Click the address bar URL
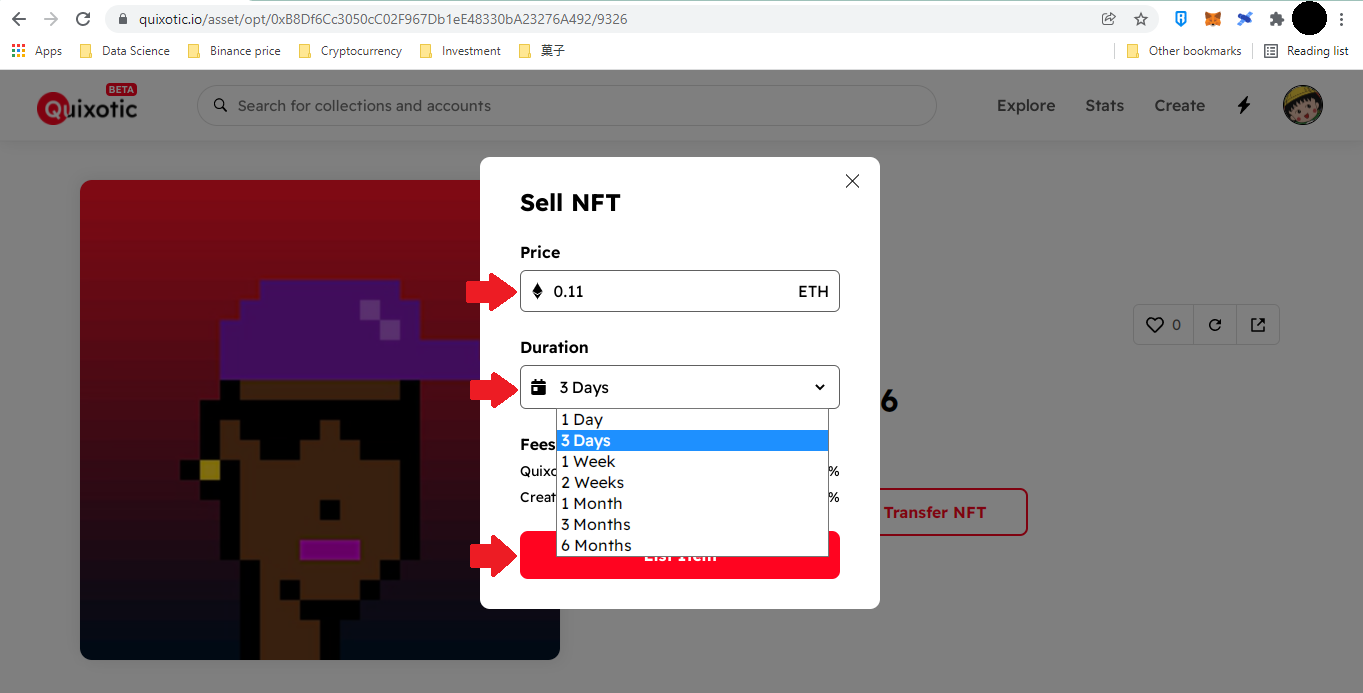The width and height of the screenshot is (1363, 693). (x=381, y=19)
